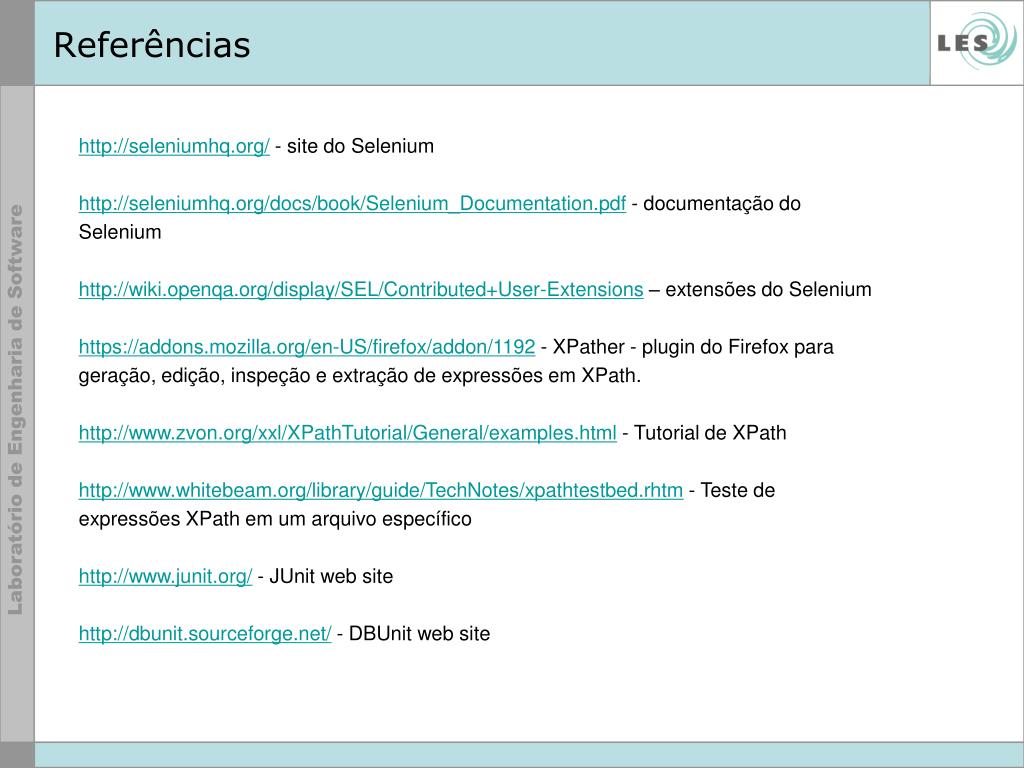
Task: Open the www.junit.org link
Action: pos(165,577)
